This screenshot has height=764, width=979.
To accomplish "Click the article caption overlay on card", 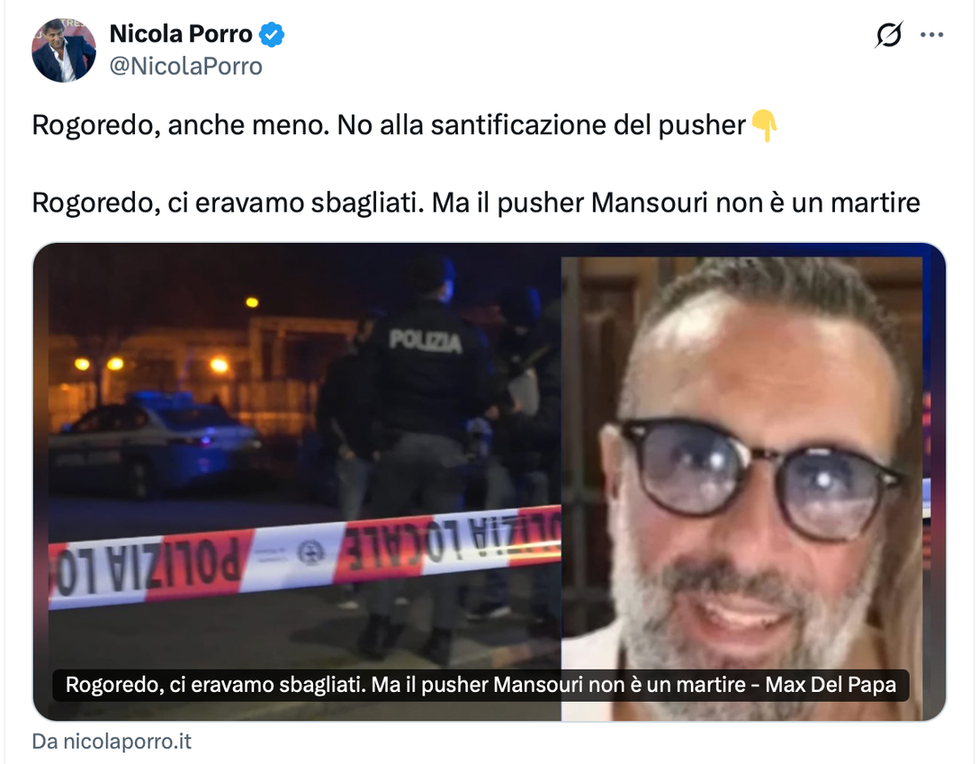I will [481, 685].
